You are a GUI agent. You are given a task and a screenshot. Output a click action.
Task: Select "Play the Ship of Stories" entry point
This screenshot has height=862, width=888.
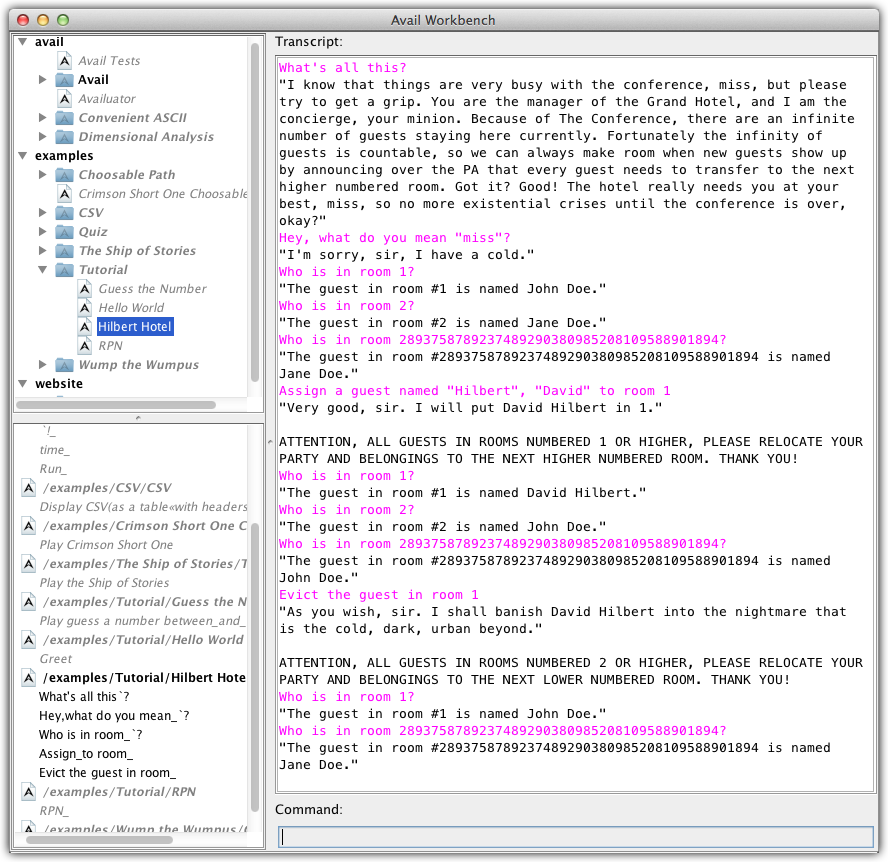104,583
